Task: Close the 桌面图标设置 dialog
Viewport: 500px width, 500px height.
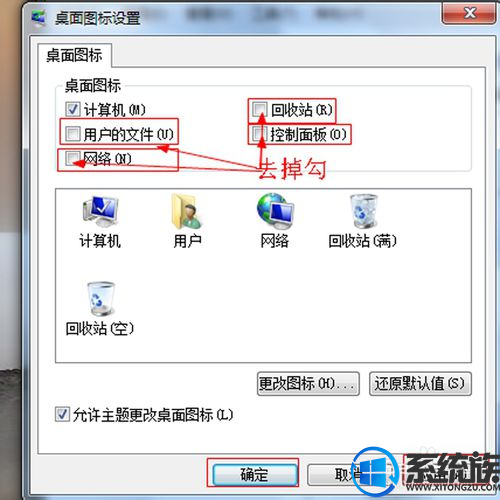Action: (x=469, y=13)
